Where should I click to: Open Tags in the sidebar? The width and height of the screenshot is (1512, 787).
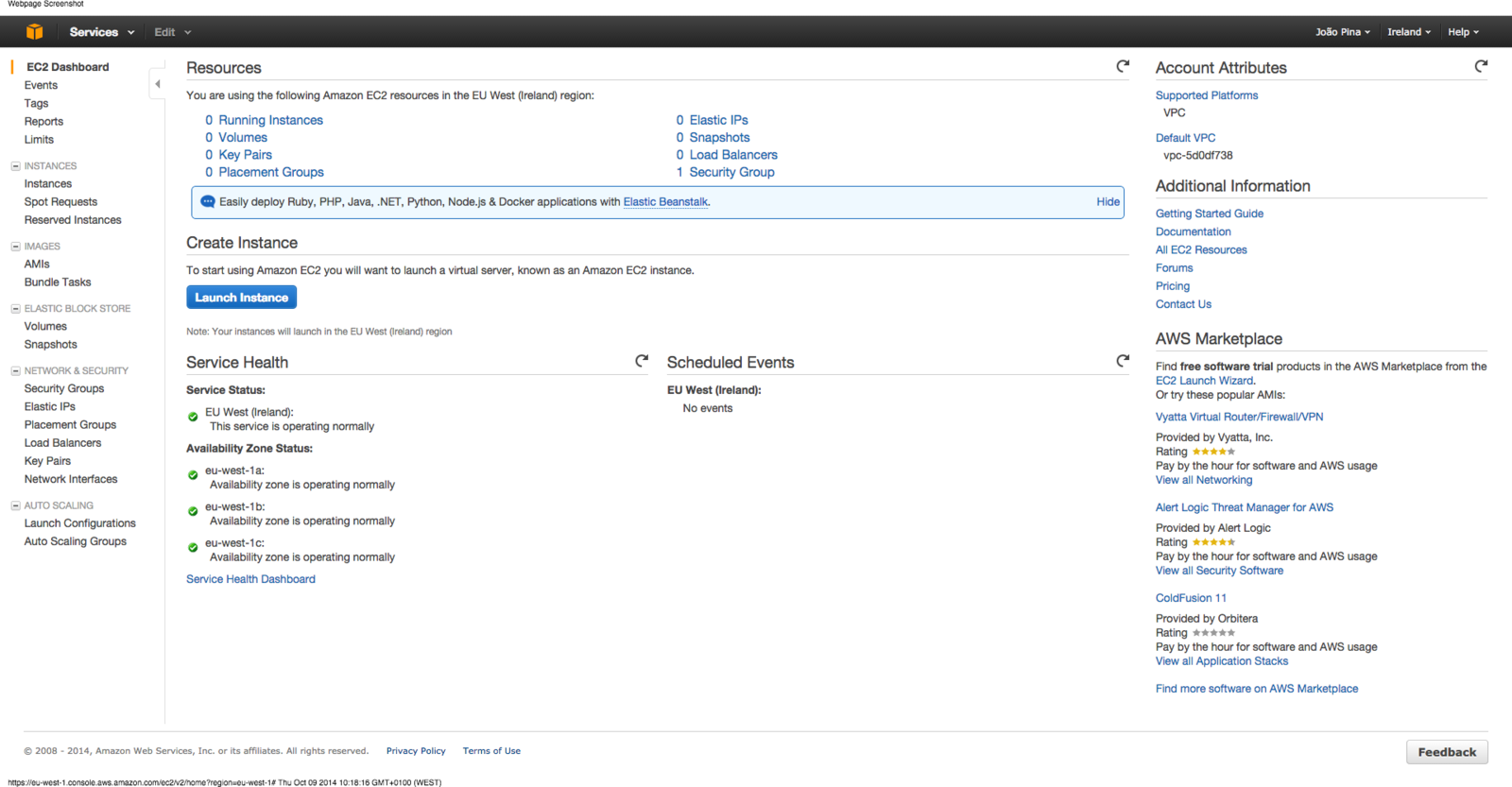(36, 104)
